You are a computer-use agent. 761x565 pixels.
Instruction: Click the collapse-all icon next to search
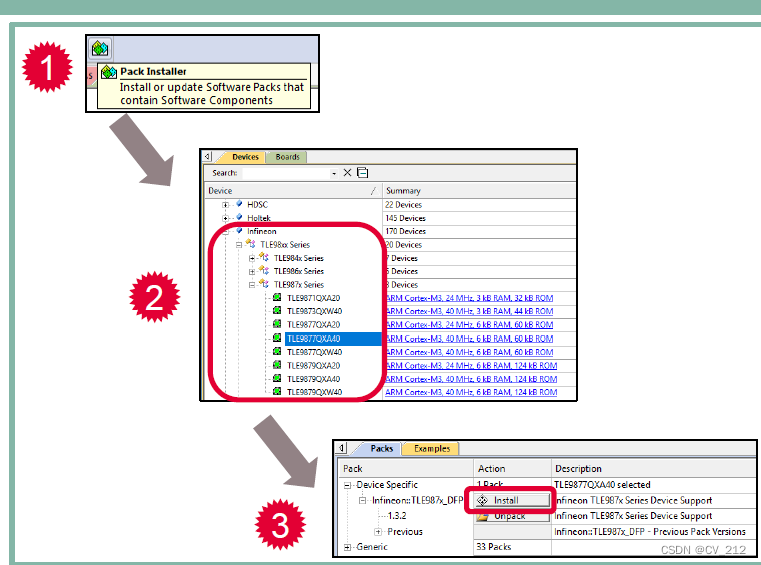click(x=363, y=173)
